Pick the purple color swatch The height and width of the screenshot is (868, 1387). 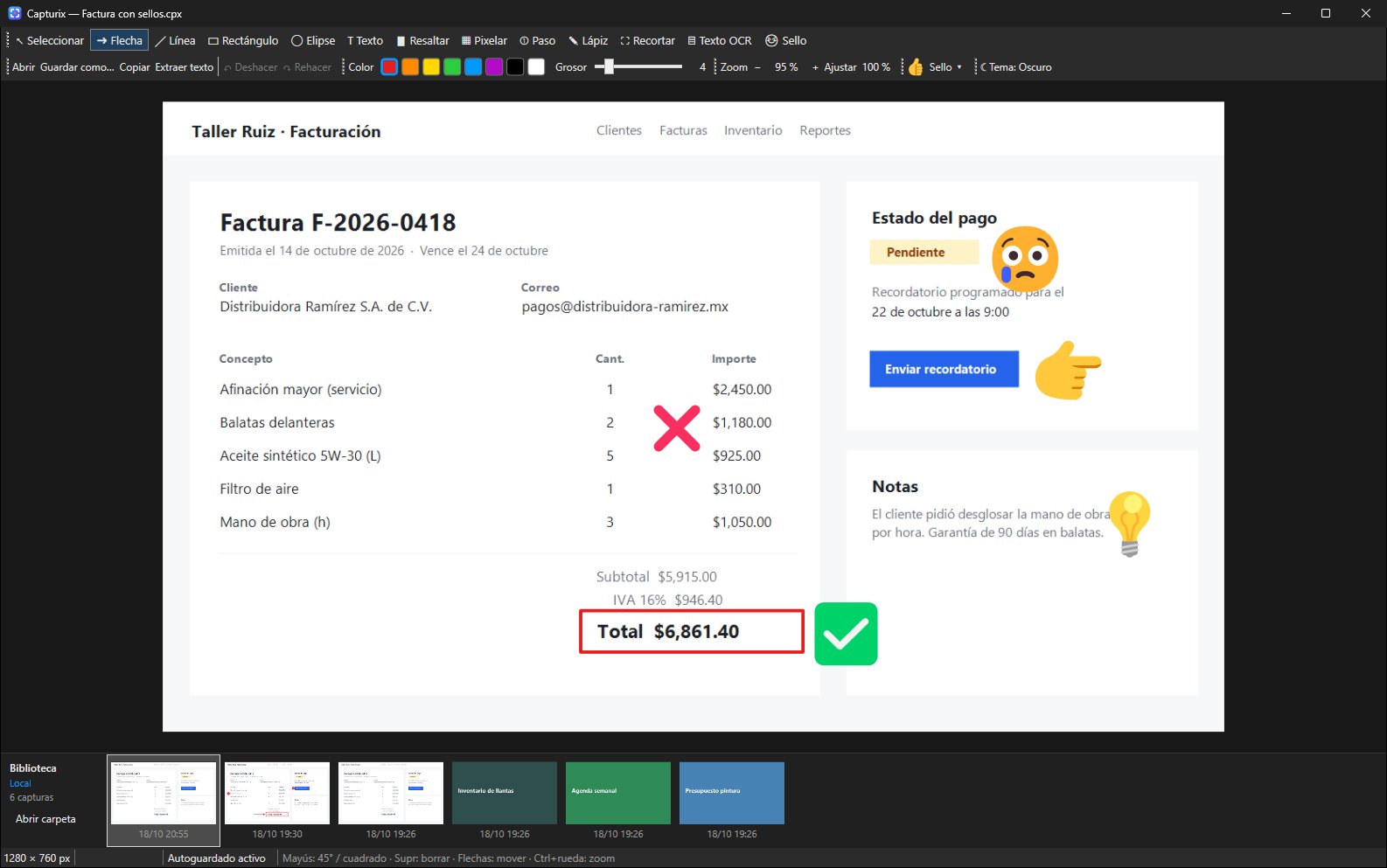pyautogui.click(x=494, y=67)
